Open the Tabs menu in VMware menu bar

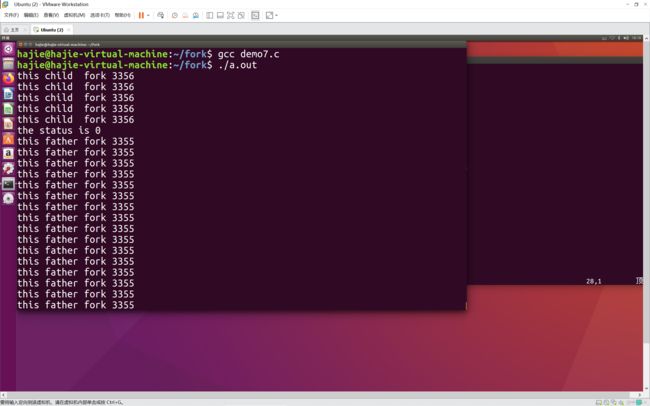(100, 15)
